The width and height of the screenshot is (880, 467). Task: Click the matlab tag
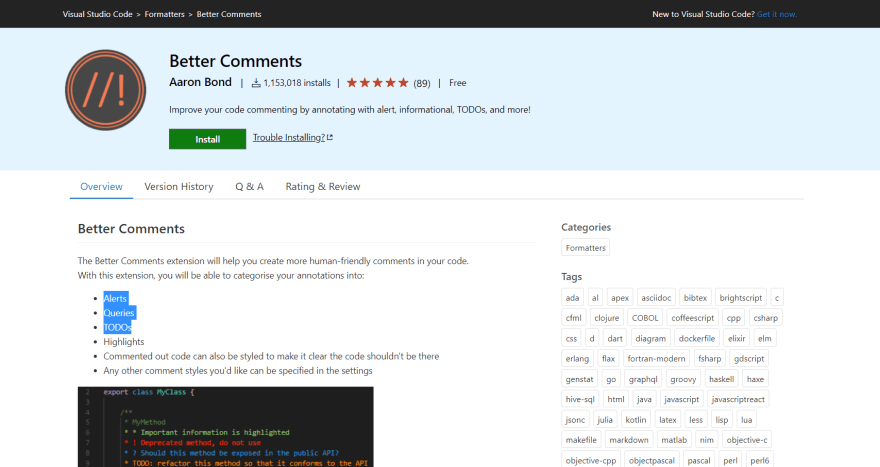[674, 440]
